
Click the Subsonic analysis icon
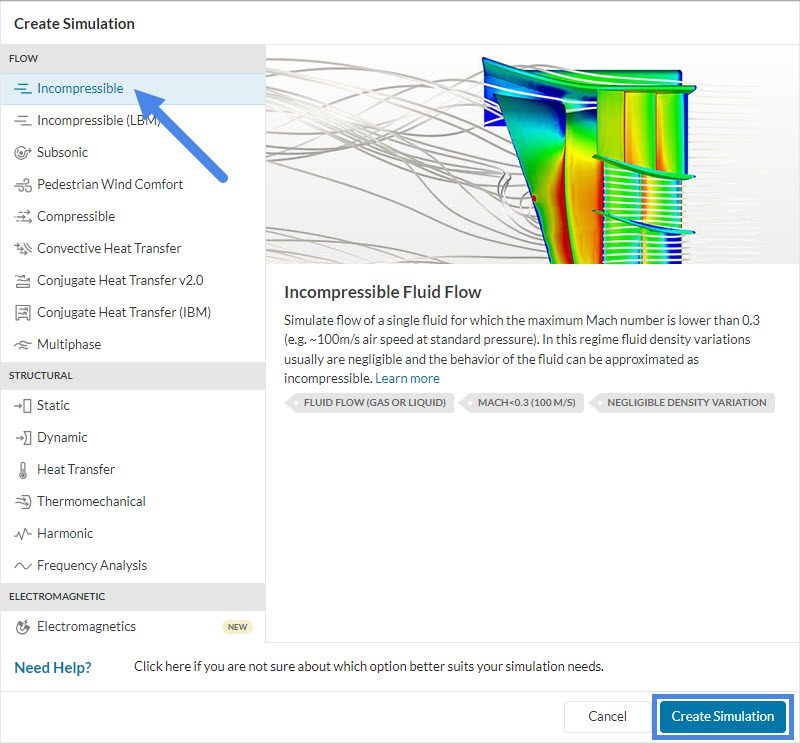[22, 153]
